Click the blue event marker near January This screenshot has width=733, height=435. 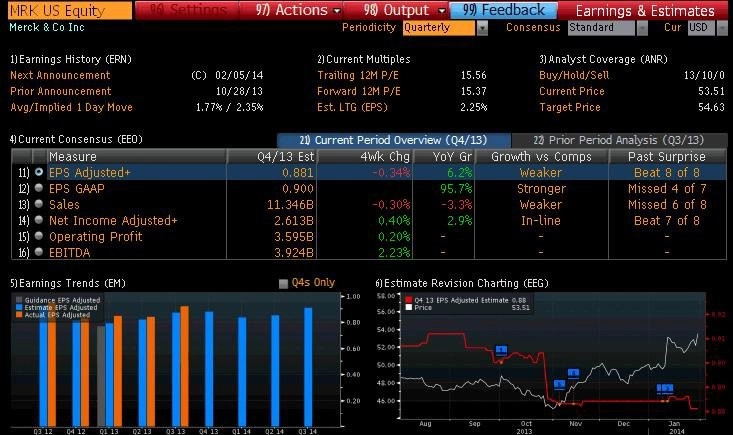pyautogui.click(x=665, y=388)
